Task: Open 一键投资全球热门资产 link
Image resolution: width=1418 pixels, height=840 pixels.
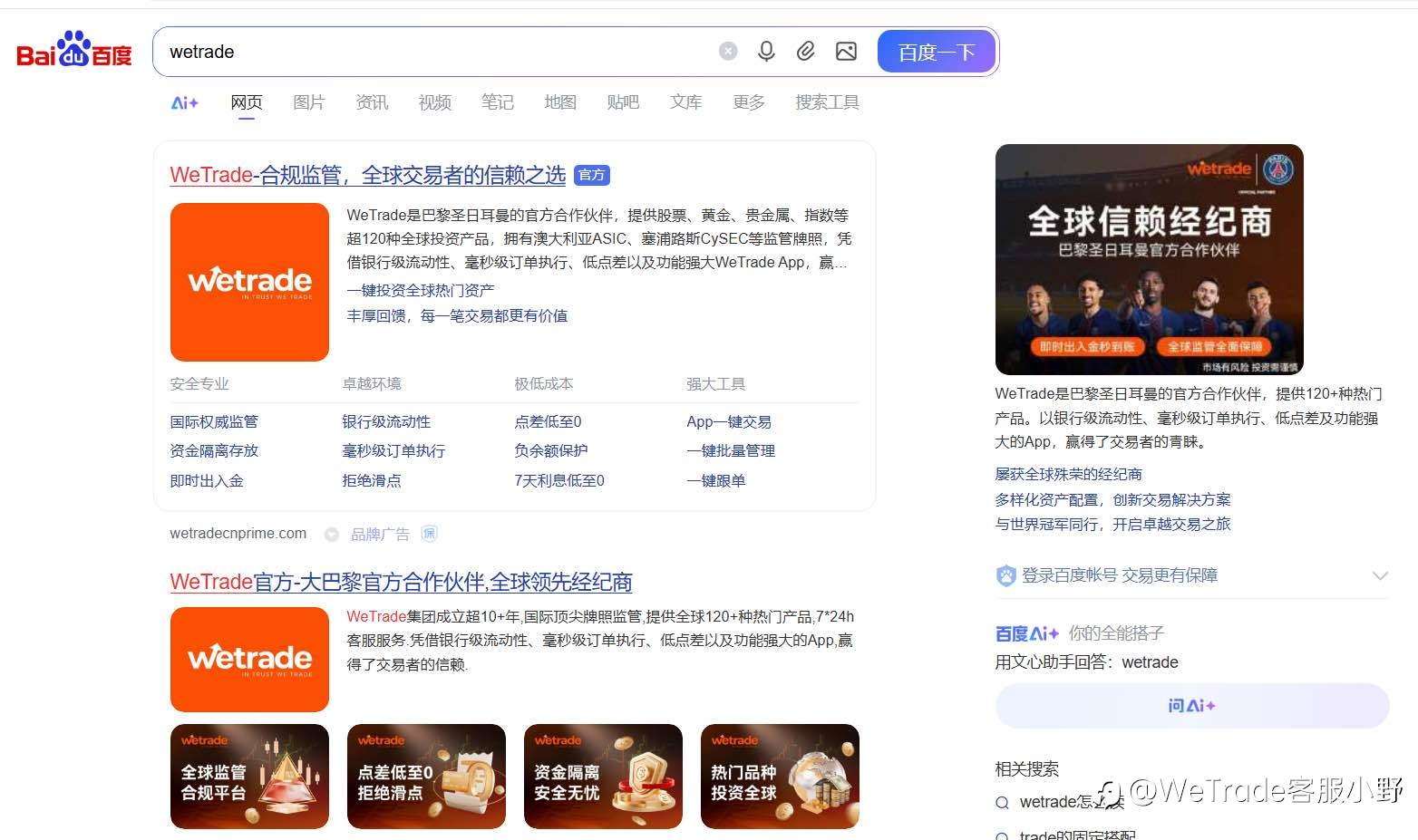Action: click(421, 291)
